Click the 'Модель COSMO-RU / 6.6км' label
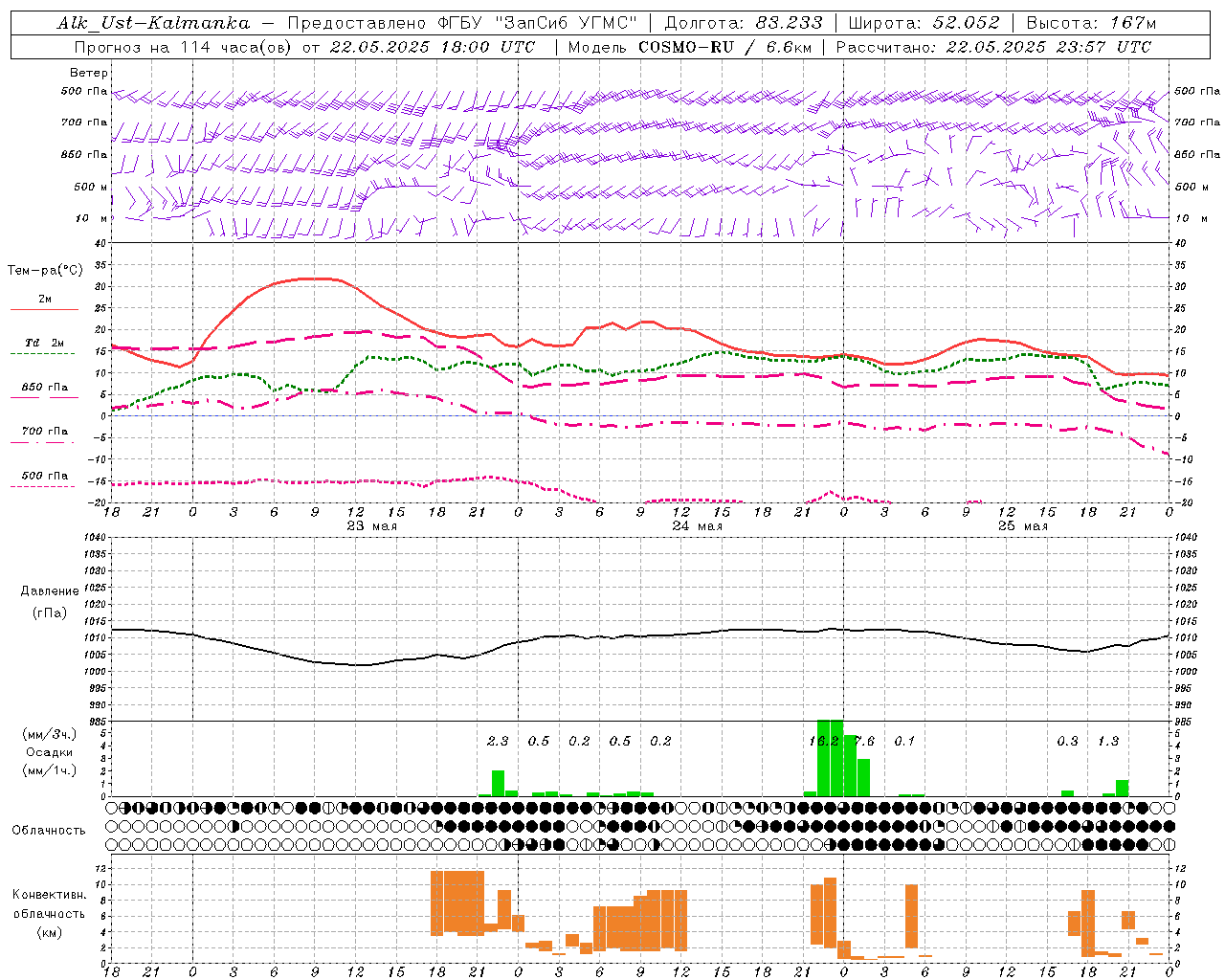The width and height of the screenshot is (1225, 980). coord(690,47)
